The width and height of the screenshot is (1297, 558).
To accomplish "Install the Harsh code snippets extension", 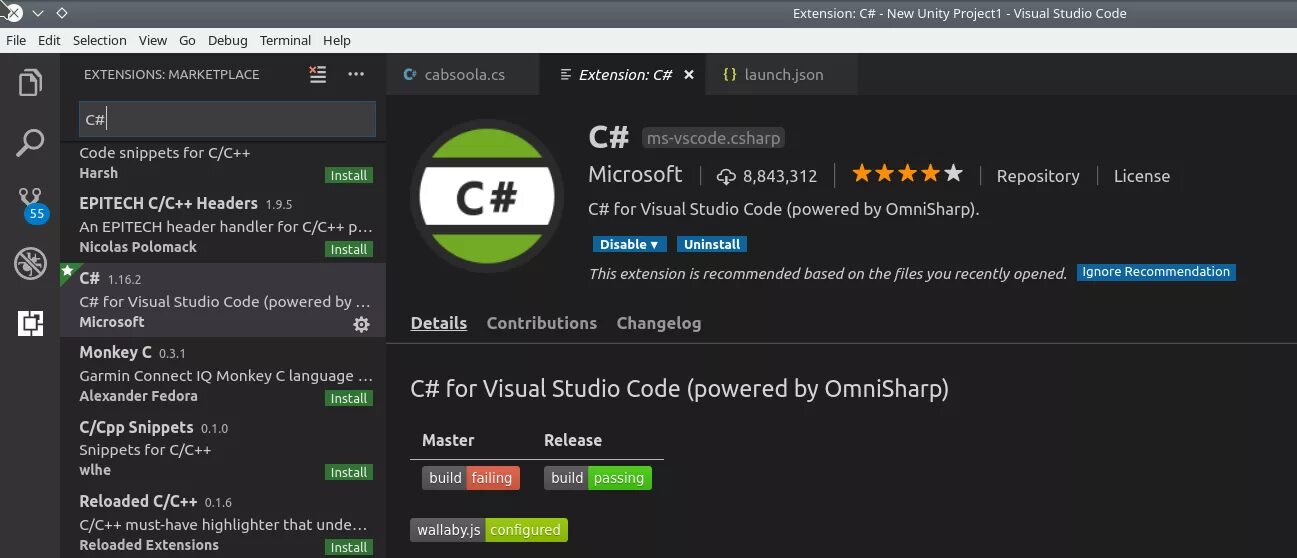I will click(349, 175).
